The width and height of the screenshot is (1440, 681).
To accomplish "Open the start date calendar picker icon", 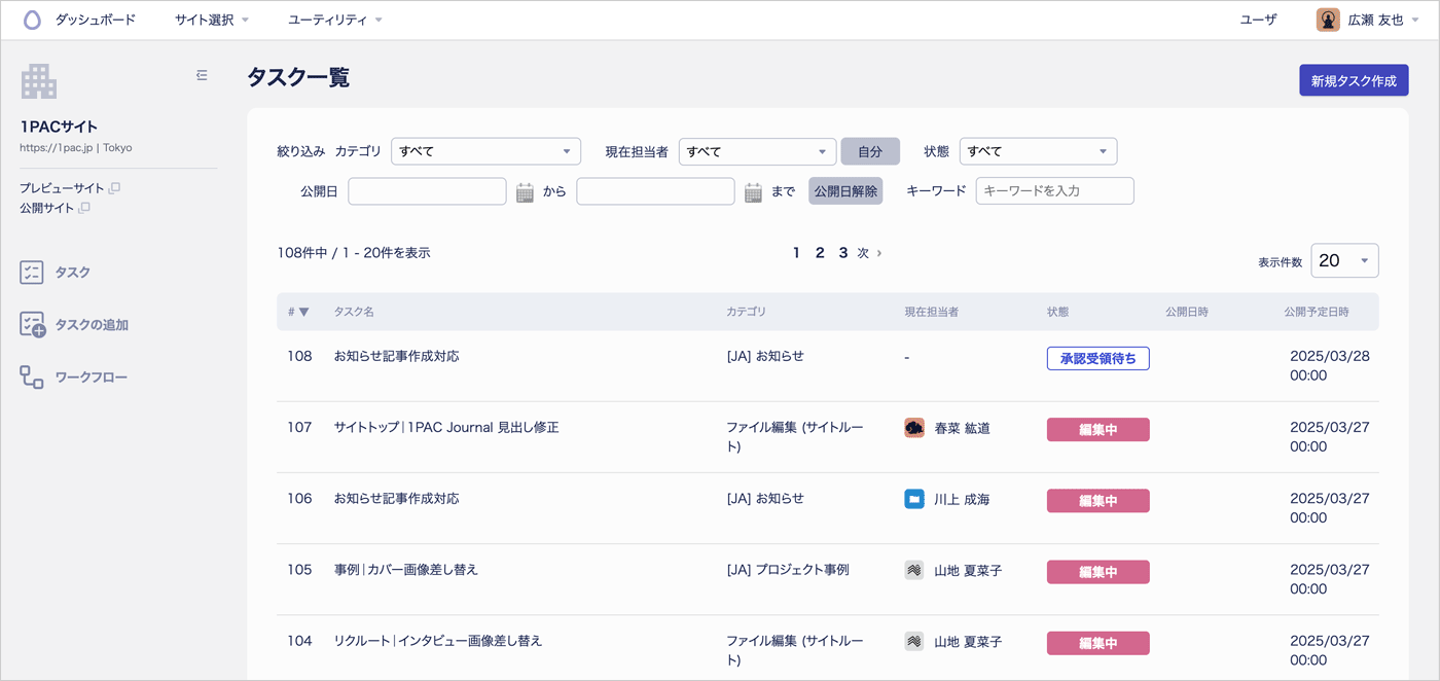I will [x=525, y=192].
